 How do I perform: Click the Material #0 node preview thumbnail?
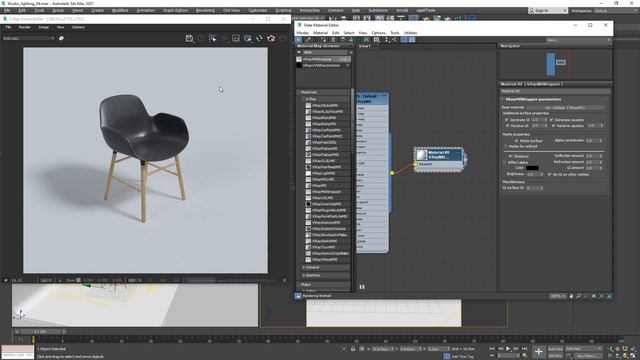tap(421, 155)
